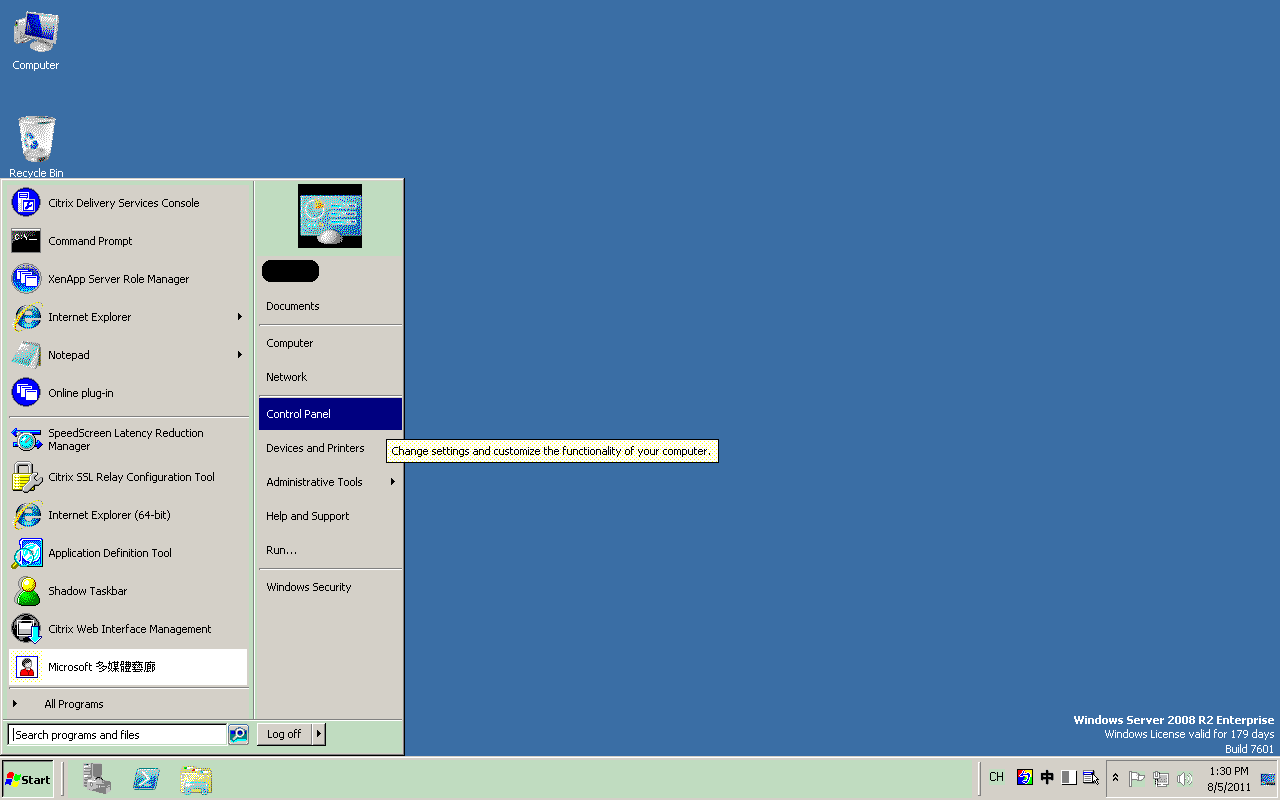Open XenApp Server Role Manager icon
Image resolution: width=1280 pixels, height=800 pixels.
(x=26, y=279)
